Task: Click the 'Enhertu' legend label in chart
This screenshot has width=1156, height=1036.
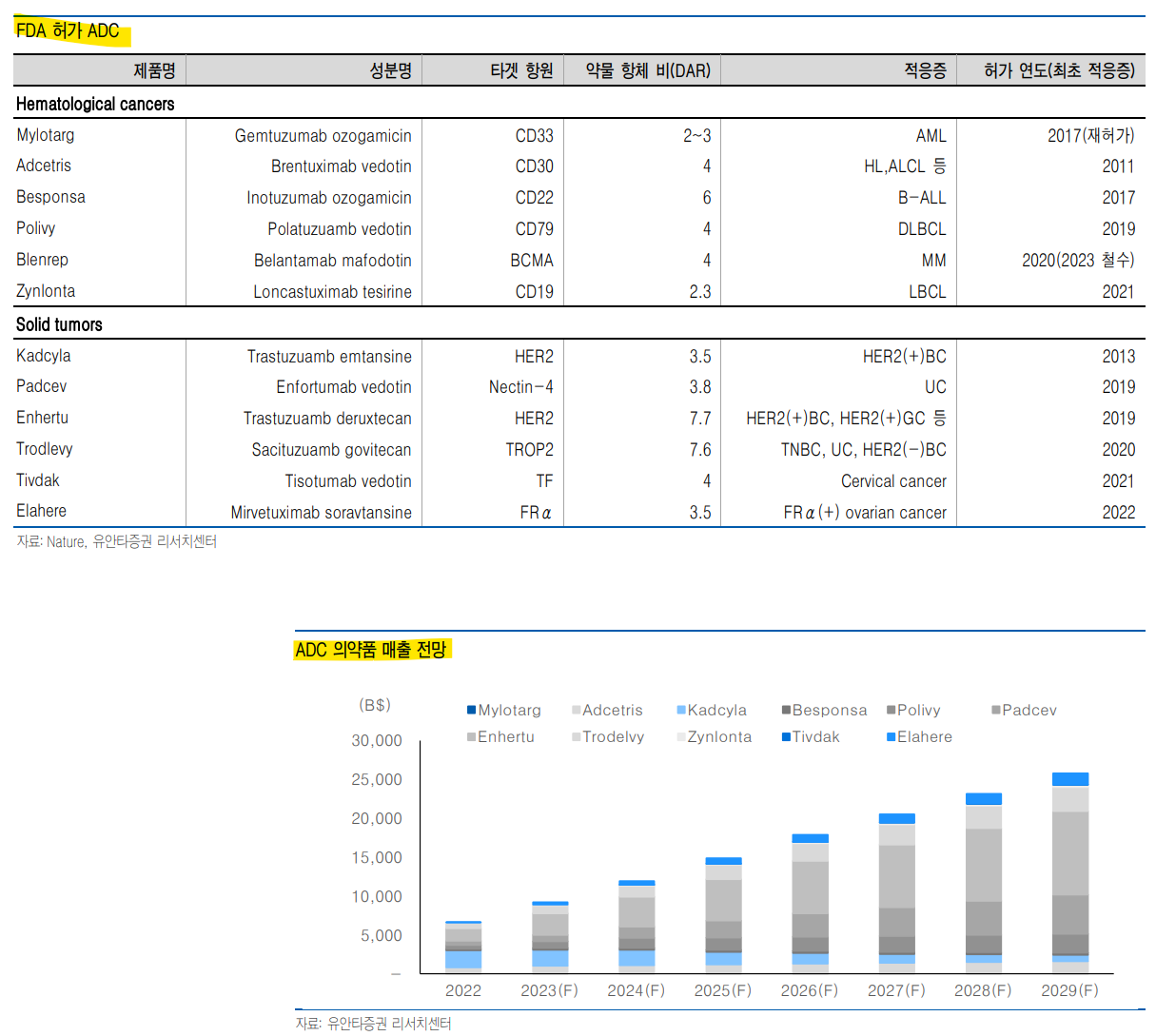Action: [506, 737]
